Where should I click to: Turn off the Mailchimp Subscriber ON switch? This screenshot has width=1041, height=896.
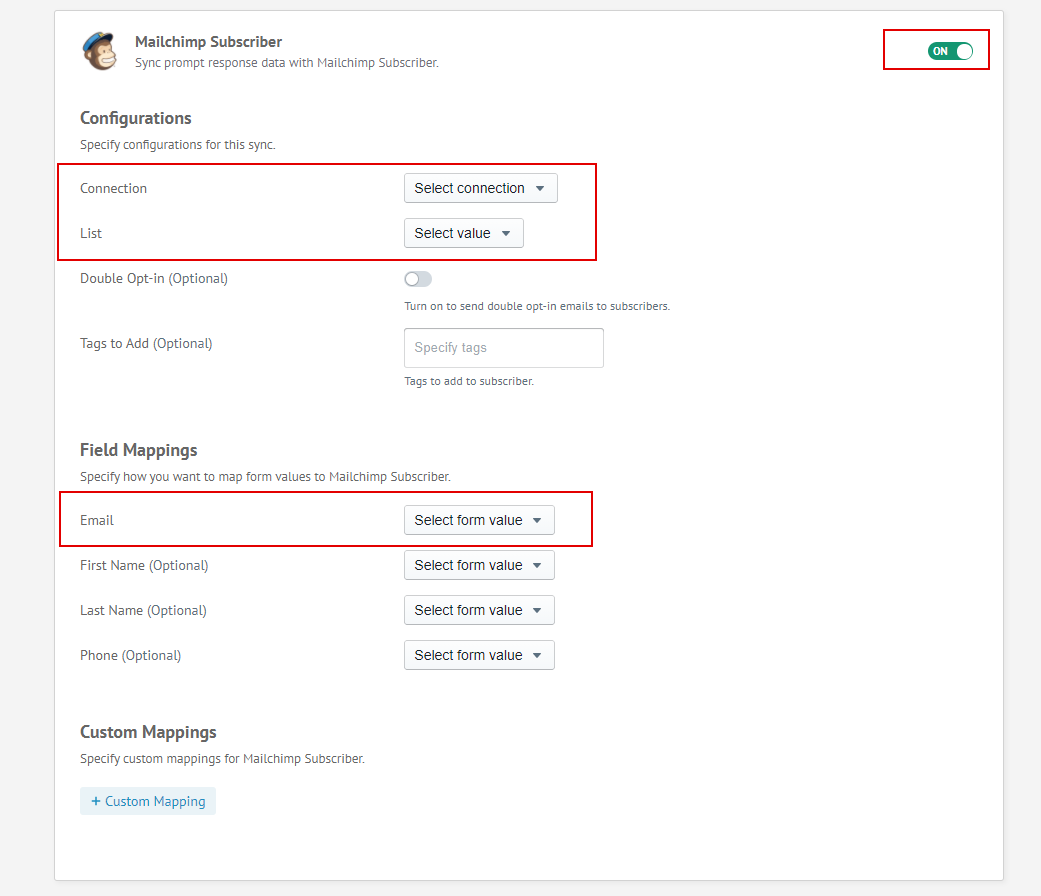pyautogui.click(x=950, y=51)
